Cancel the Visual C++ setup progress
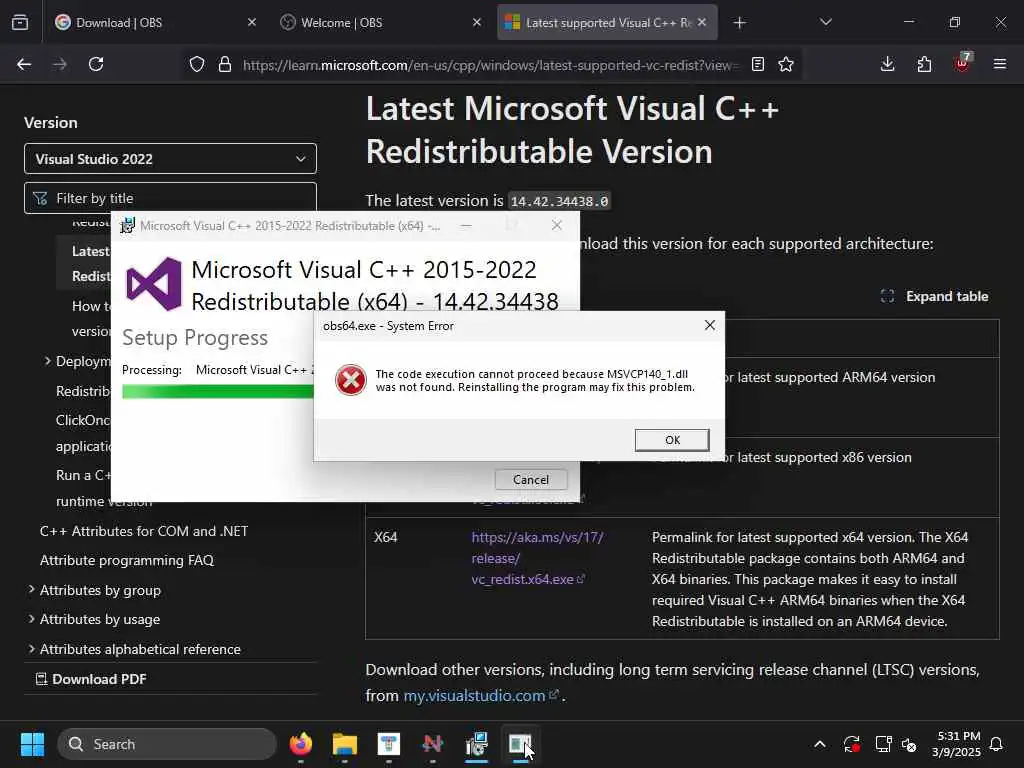The height and width of the screenshot is (768, 1024). pyautogui.click(x=531, y=479)
